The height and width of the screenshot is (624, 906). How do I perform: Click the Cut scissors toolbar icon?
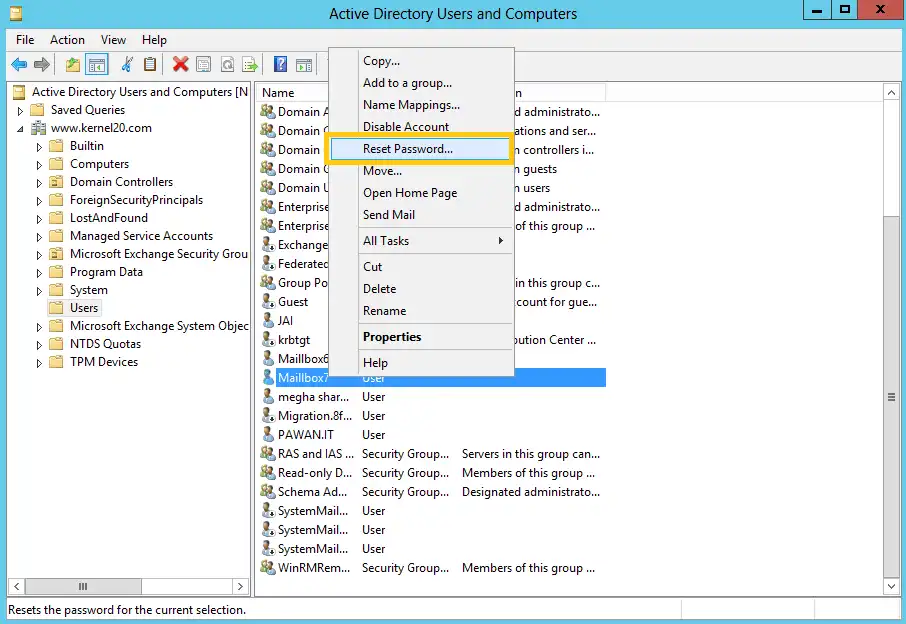(x=127, y=64)
